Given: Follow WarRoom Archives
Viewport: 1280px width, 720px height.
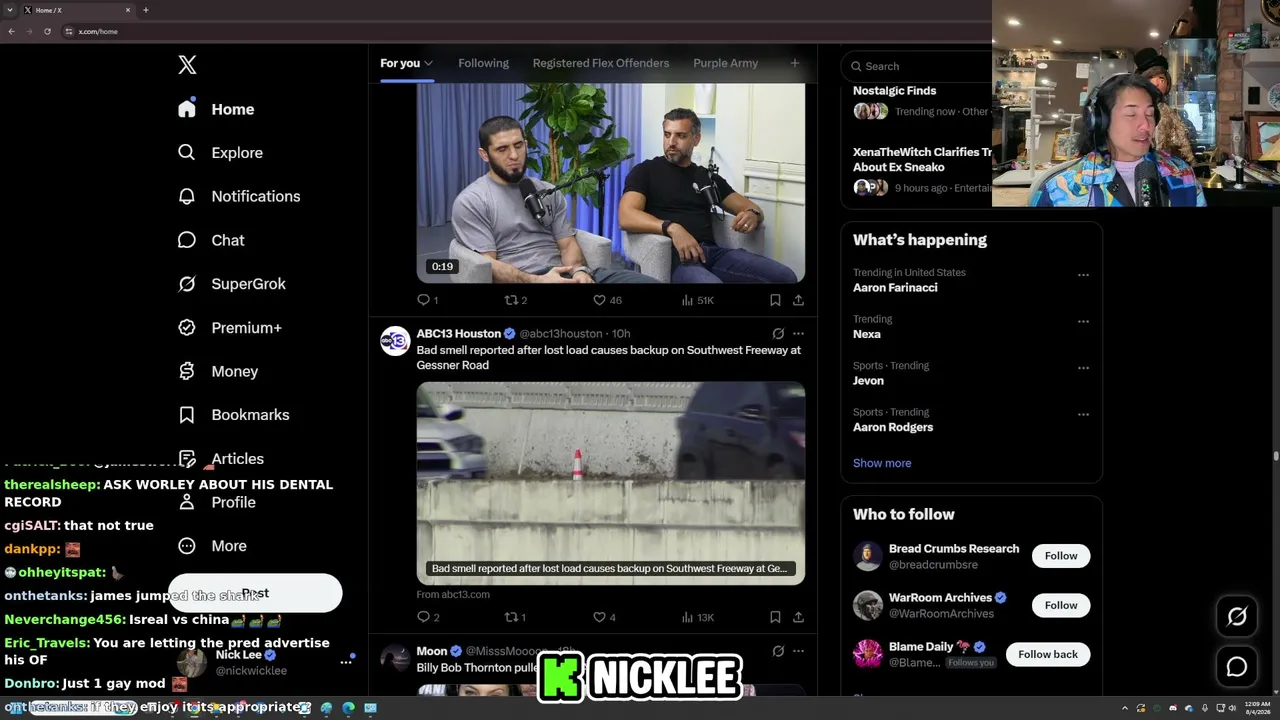Looking at the screenshot, I should (1061, 605).
